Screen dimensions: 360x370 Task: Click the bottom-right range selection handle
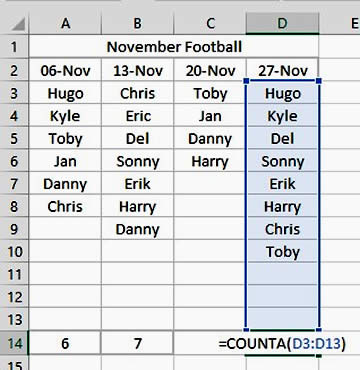tap(319, 330)
